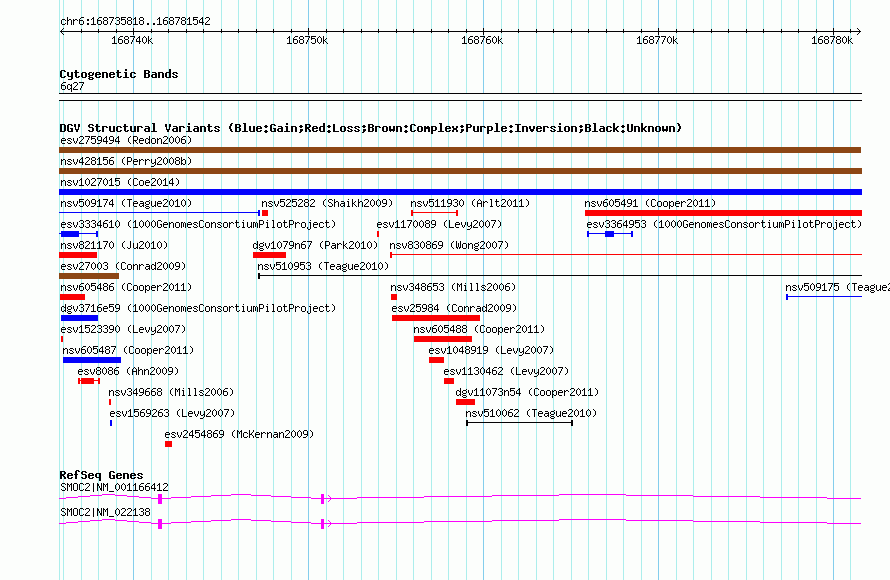Select nsv511930 (Arlt2011) variant label
This screenshot has height=580, width=890.
470,203
